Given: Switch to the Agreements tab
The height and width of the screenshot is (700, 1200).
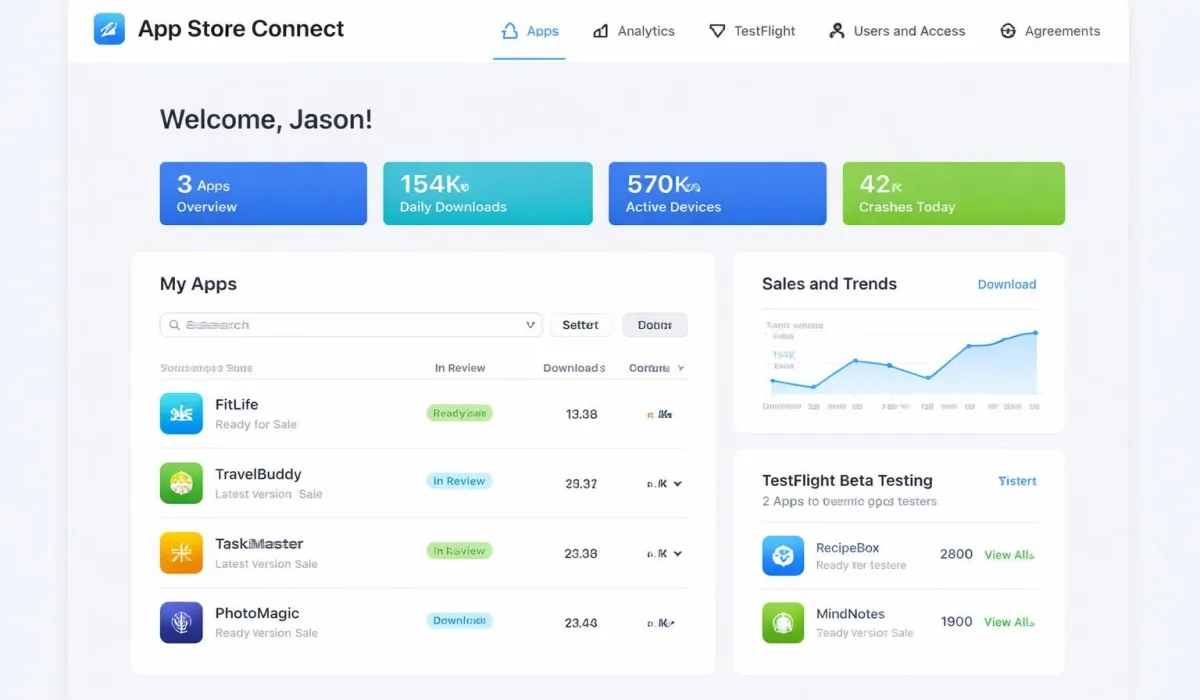Looking at the screenshot, I should click(x=1050, y=31).
